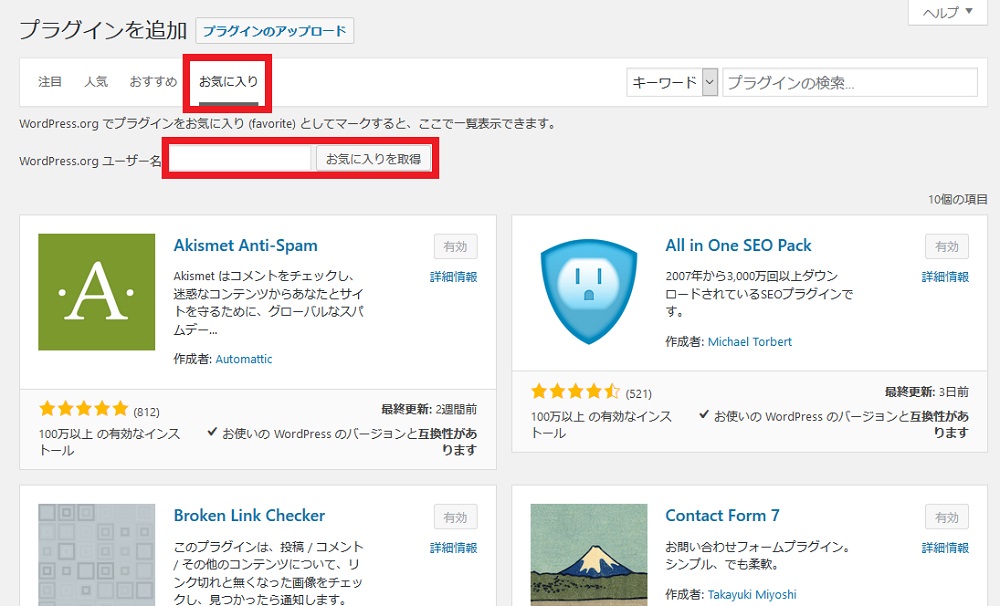Click the 有効 button for Contact Form 7
This screenshot has height=606, width=1000.
pos(947,517)
